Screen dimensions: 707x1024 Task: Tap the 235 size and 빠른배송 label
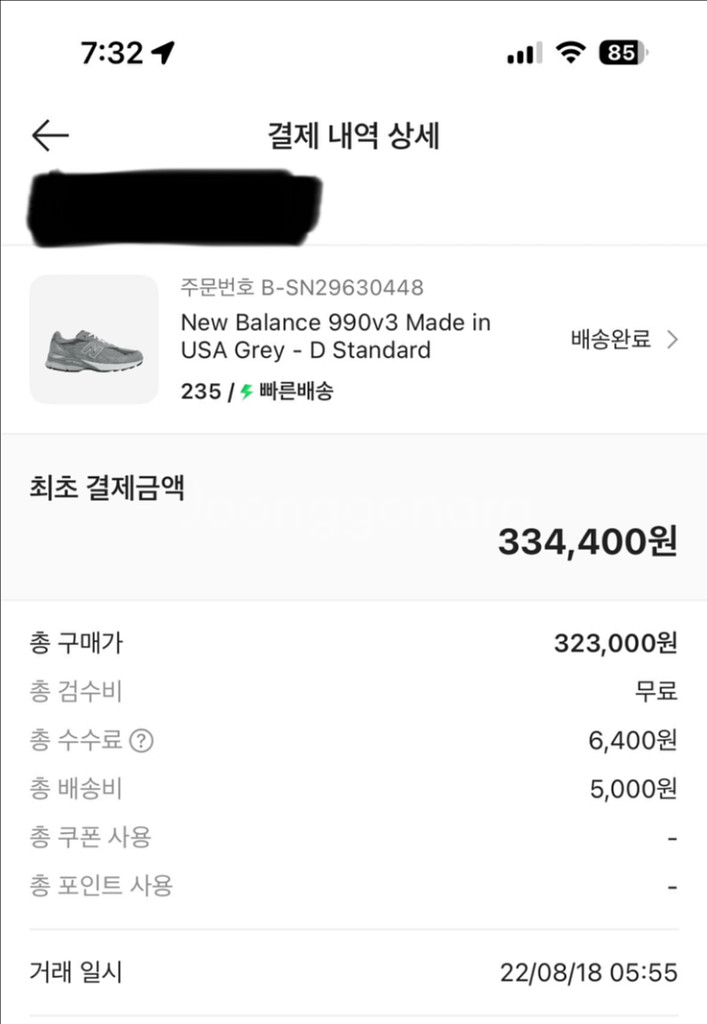point(257,392)
